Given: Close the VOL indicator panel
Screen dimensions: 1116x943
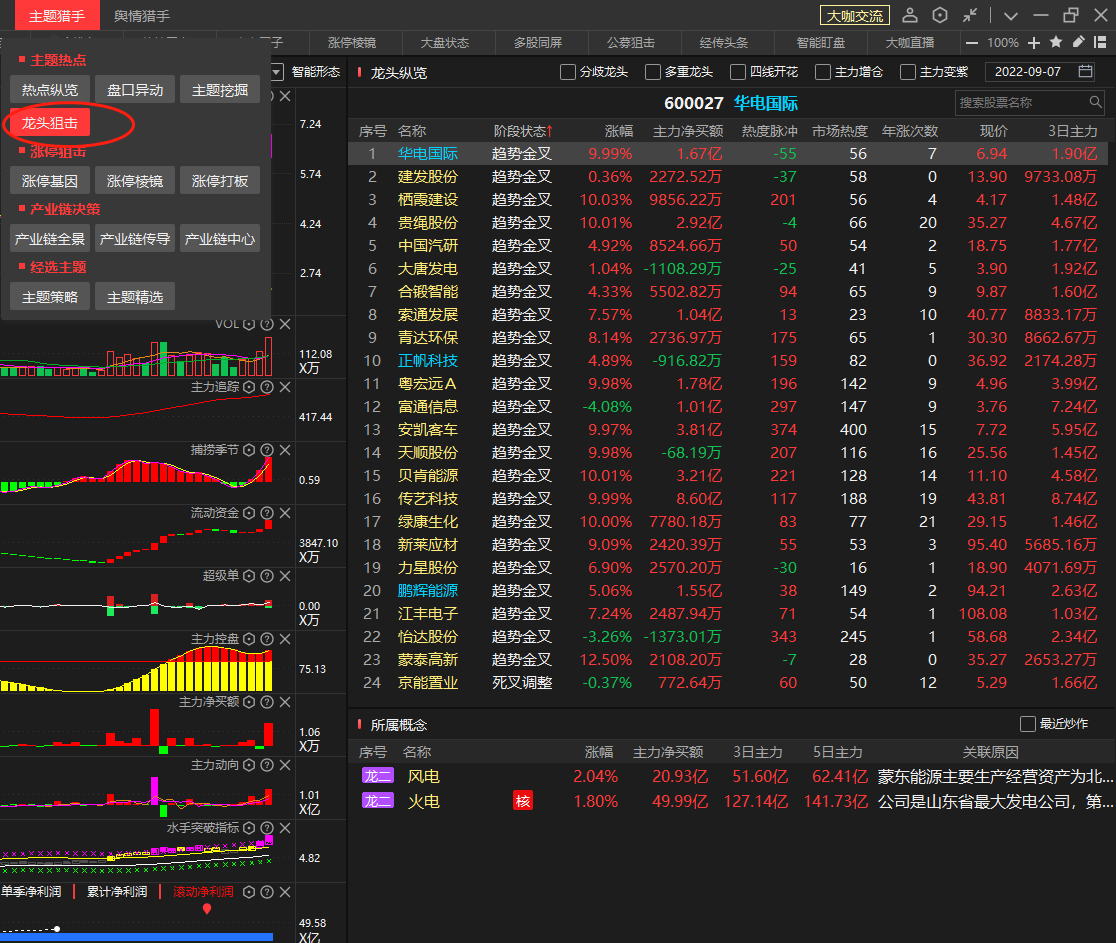Looking at the screenshot, I should point(285,325).
